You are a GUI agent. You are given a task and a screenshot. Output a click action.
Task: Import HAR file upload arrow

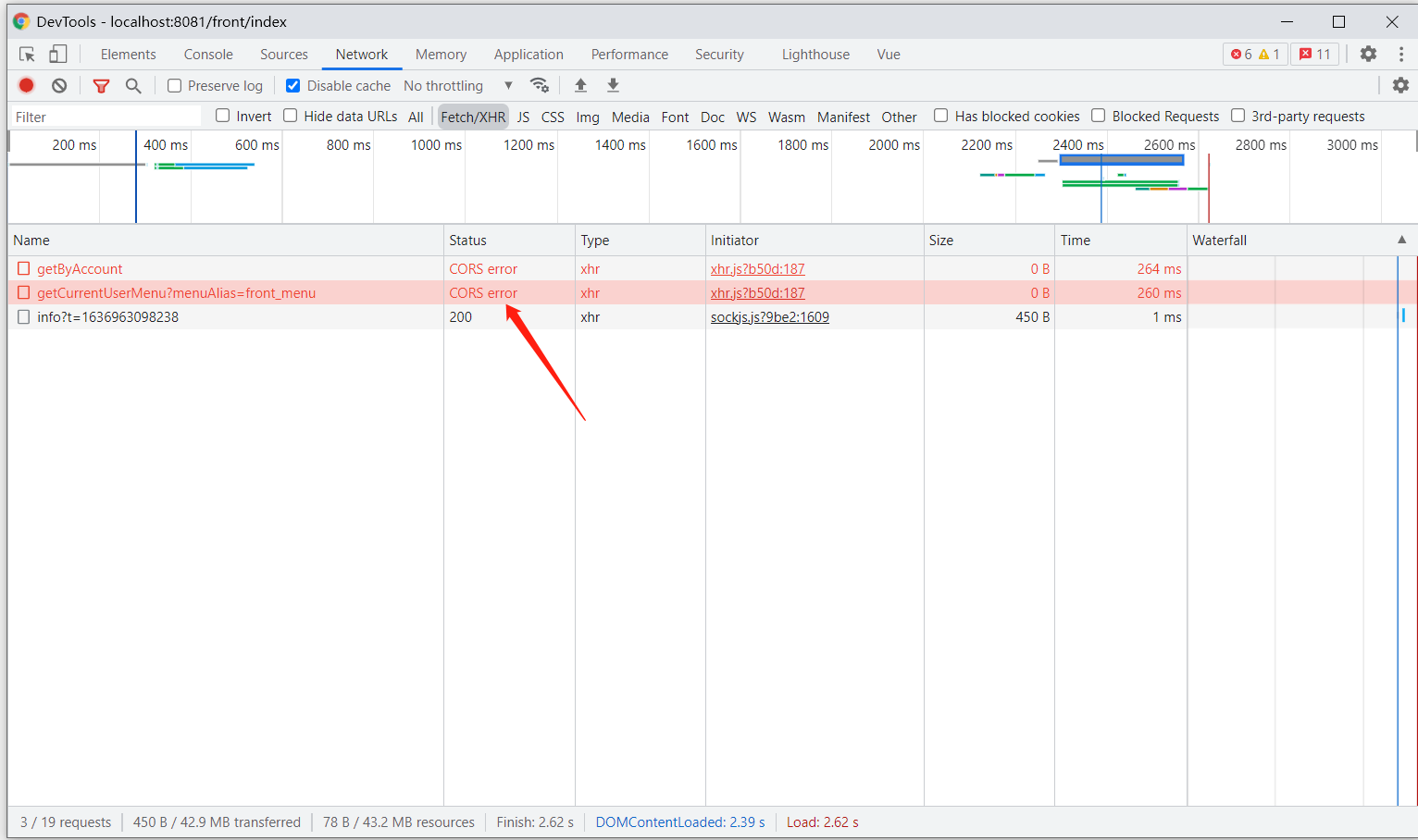click(x=581, y=85)
